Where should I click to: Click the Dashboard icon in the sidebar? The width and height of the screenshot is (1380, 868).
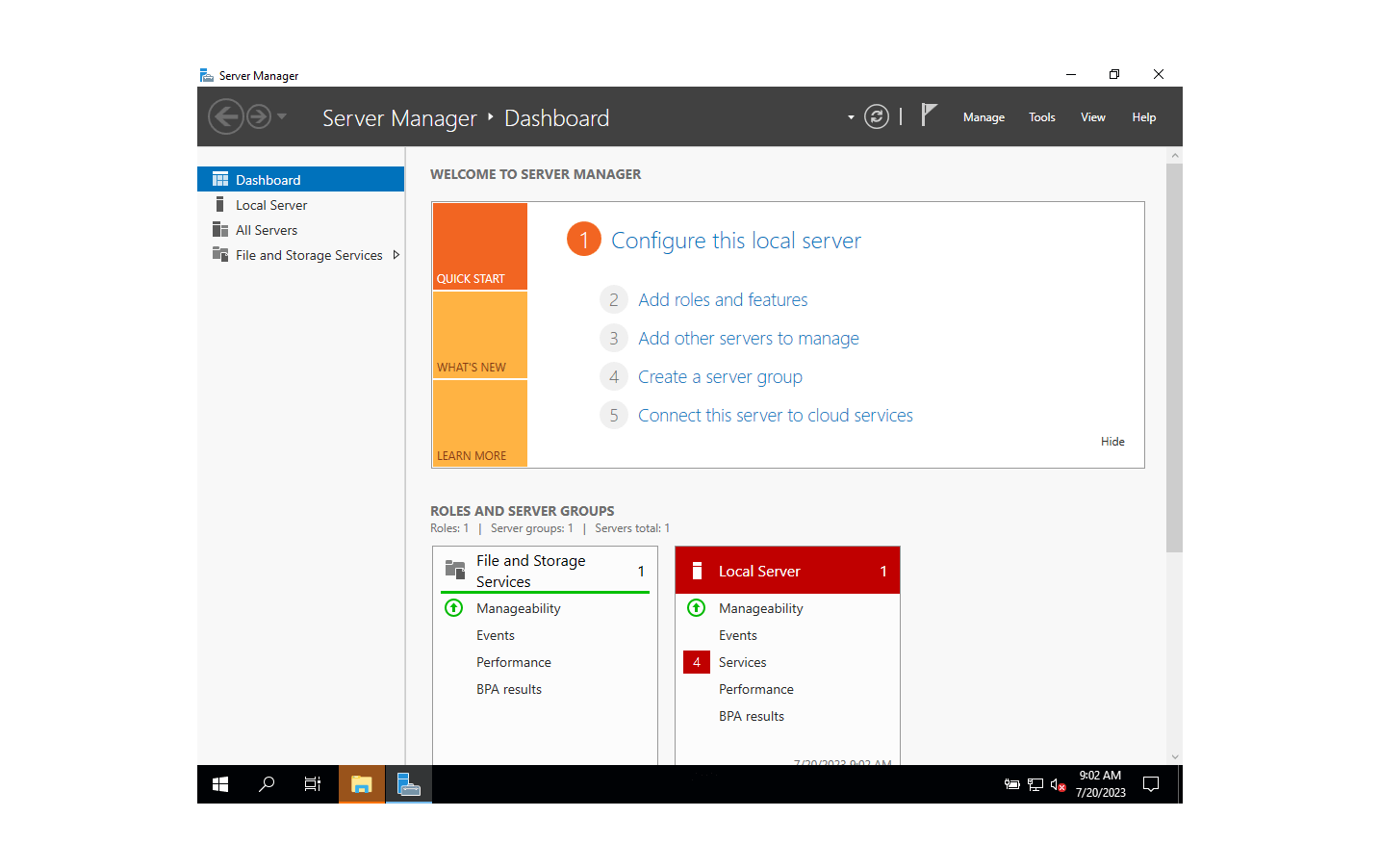pyautogui.click(x=220, y=179)
